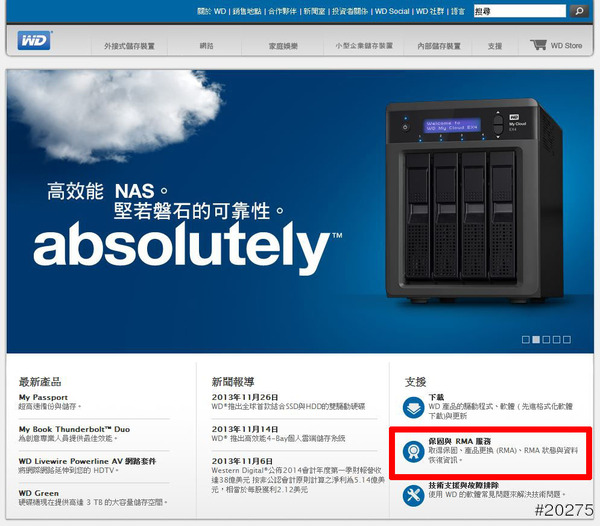Image resolution: width=600 pixels, height=526 pixels.
Task: Open the 家庭娛樂 navigation menu
Action: point(285,46)
